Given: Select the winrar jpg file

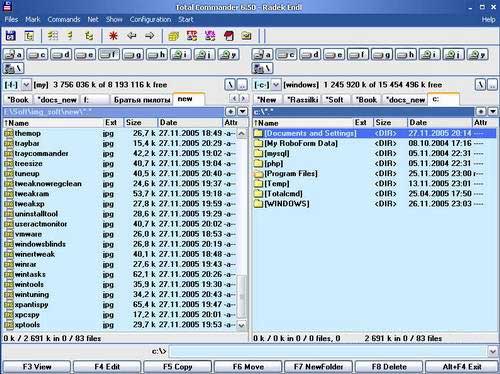Looking at the screenshot, I should pos(120,264).
